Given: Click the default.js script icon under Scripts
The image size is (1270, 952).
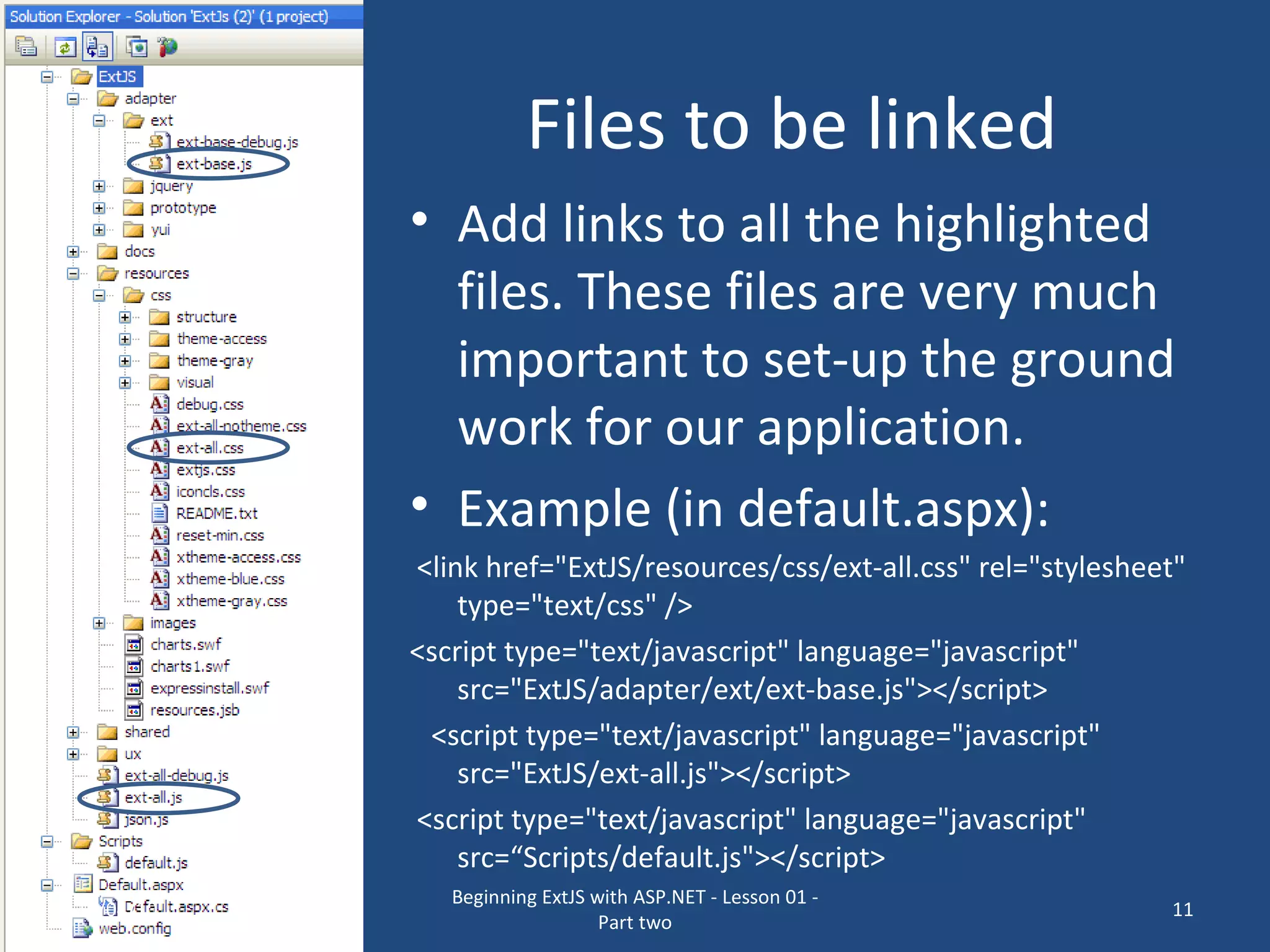Looking at the screenshot, I should [x=107, y=863].
